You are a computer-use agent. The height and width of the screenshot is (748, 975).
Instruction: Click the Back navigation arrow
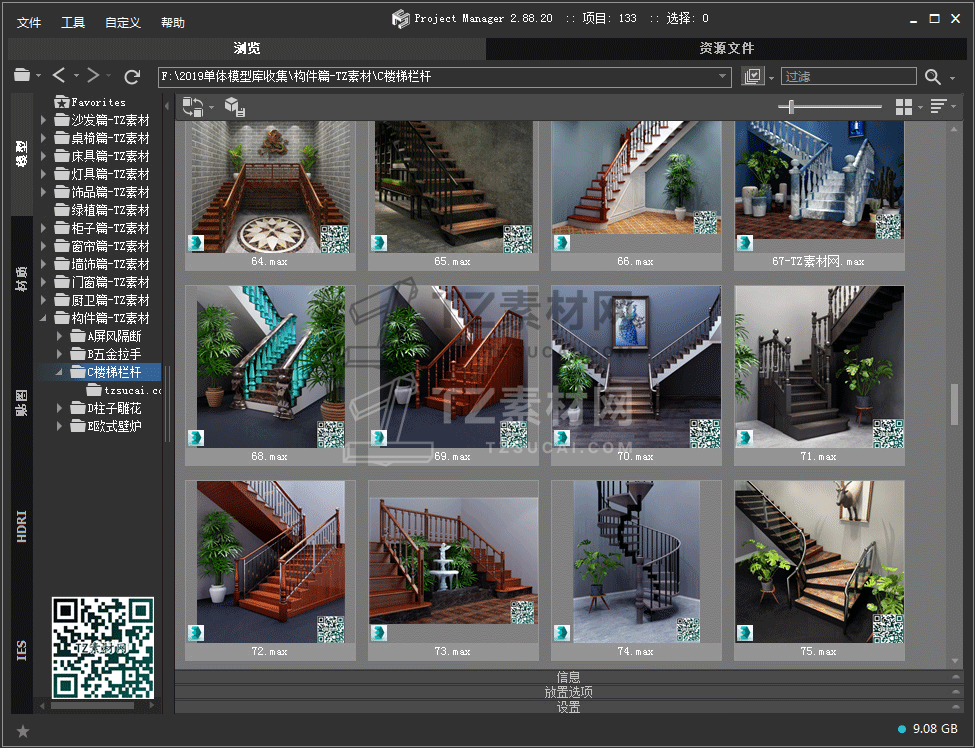tap(58, 76)
